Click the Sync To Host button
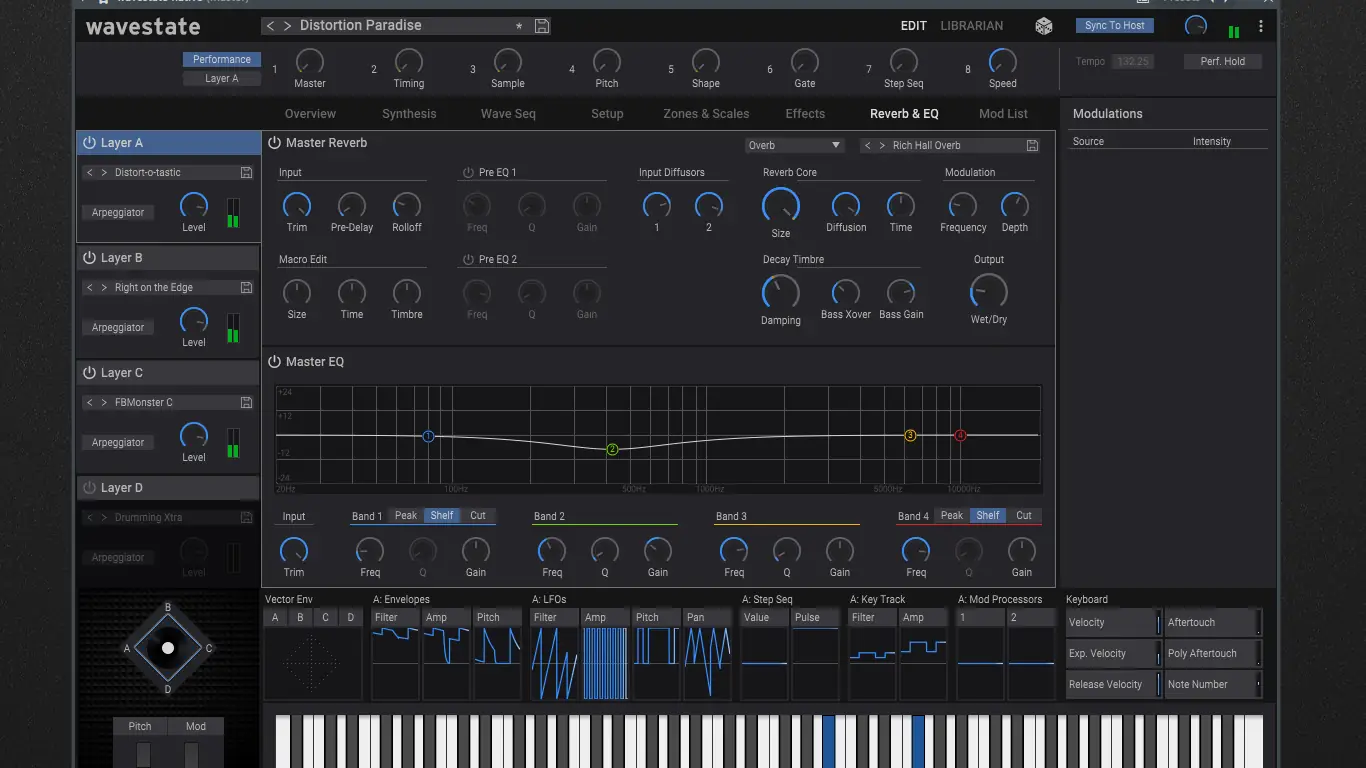The width and height of the screenshot is (1366, 768). 1115,26
